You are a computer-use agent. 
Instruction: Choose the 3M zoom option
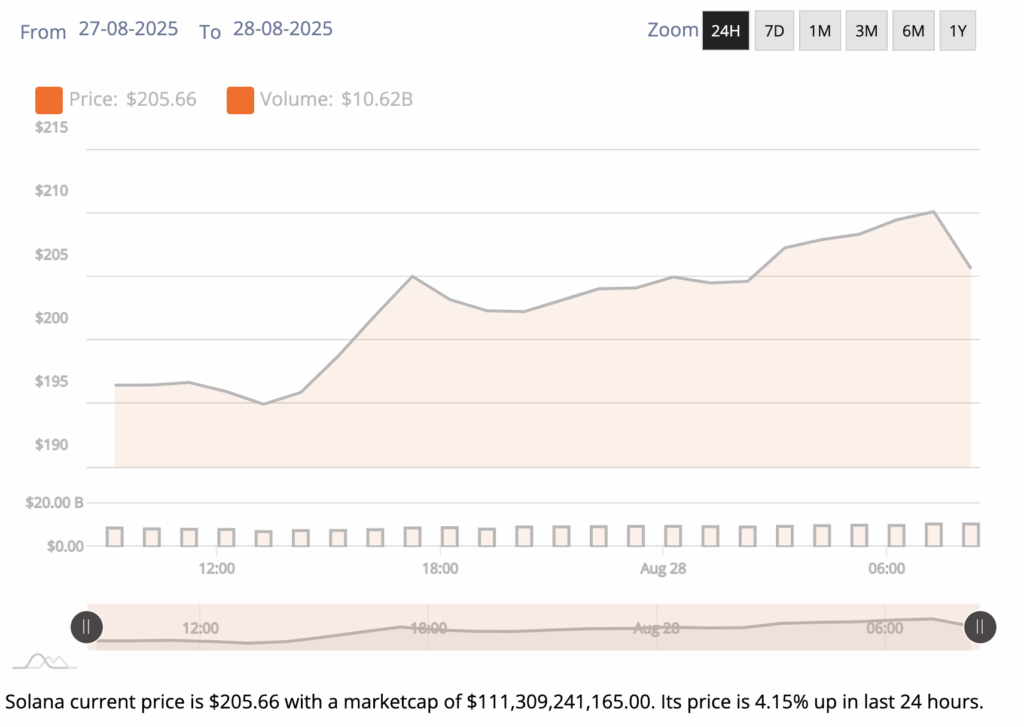click(866, 30)
